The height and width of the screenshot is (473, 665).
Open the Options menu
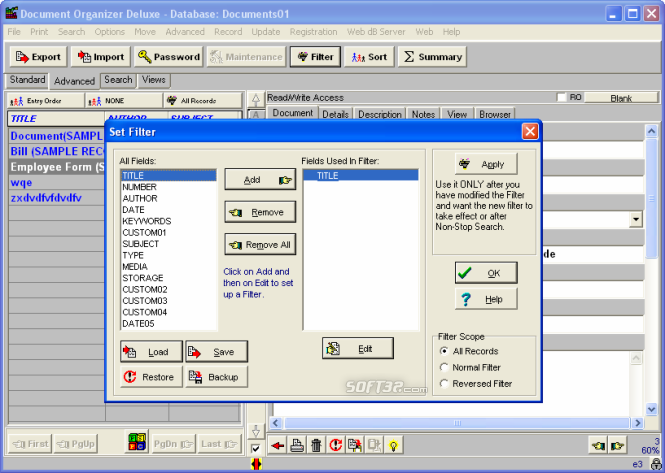pos(109,32)
